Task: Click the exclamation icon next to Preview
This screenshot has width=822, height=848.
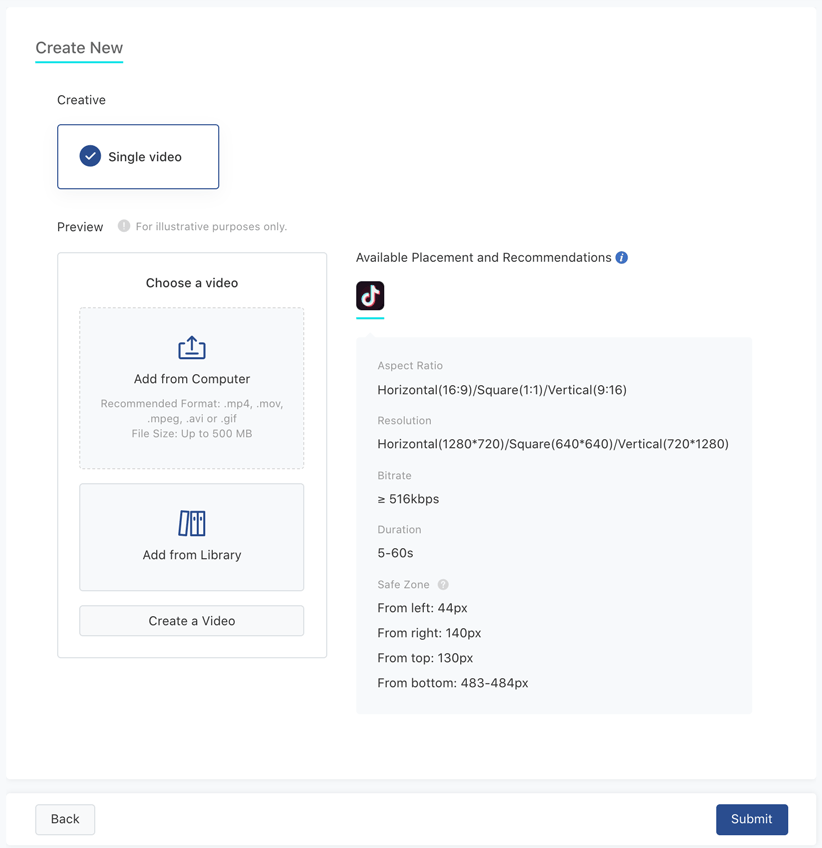Action: click(124, 226)
